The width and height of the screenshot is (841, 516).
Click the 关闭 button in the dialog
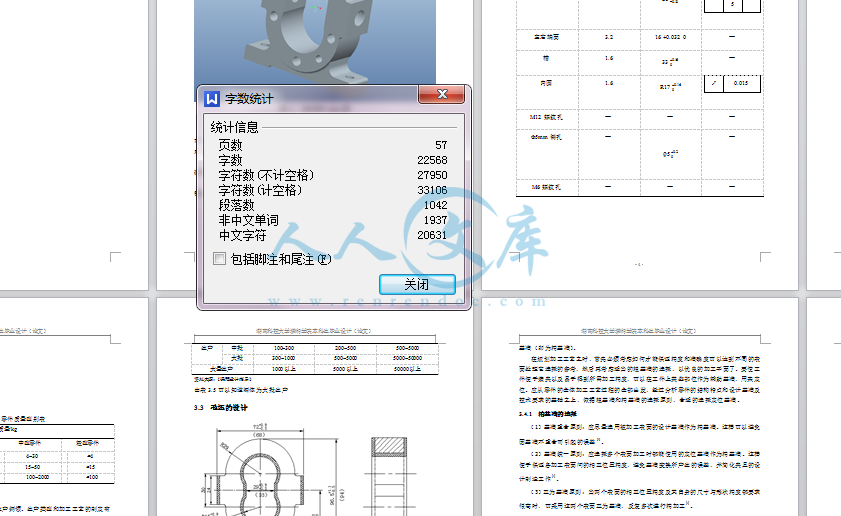pyautogui.click(x=417, y=284)
